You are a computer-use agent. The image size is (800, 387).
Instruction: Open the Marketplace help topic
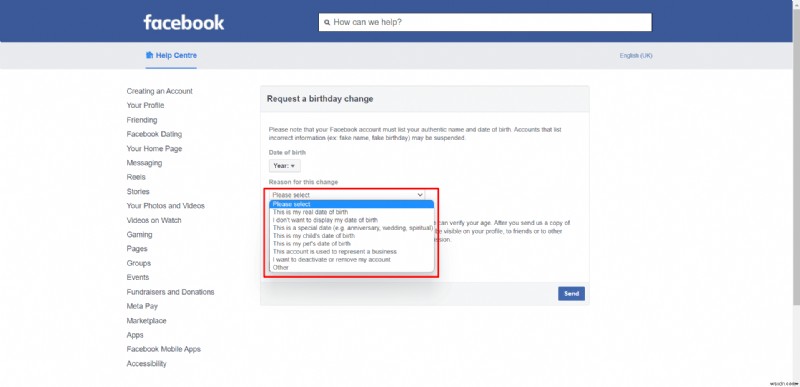click(x=146, y=321)
